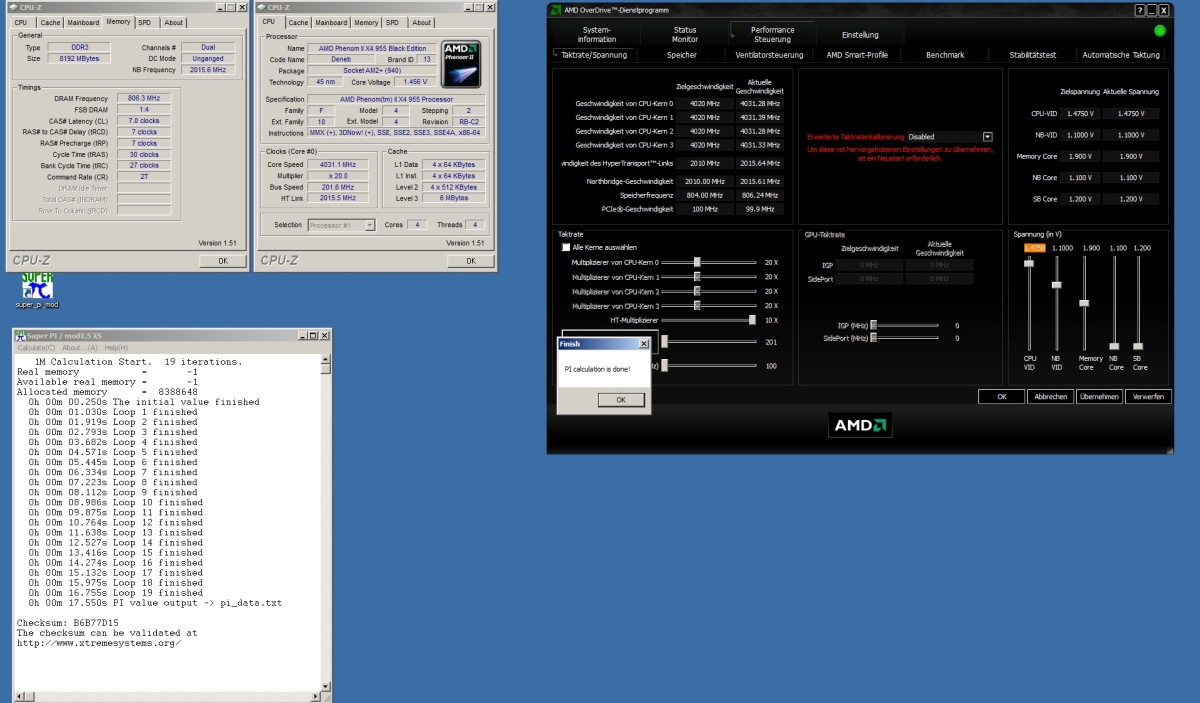The width and height of the screenshot is (1200, 703).
Task: Click the AMD OverDrive OK button
Action: 1002,397
